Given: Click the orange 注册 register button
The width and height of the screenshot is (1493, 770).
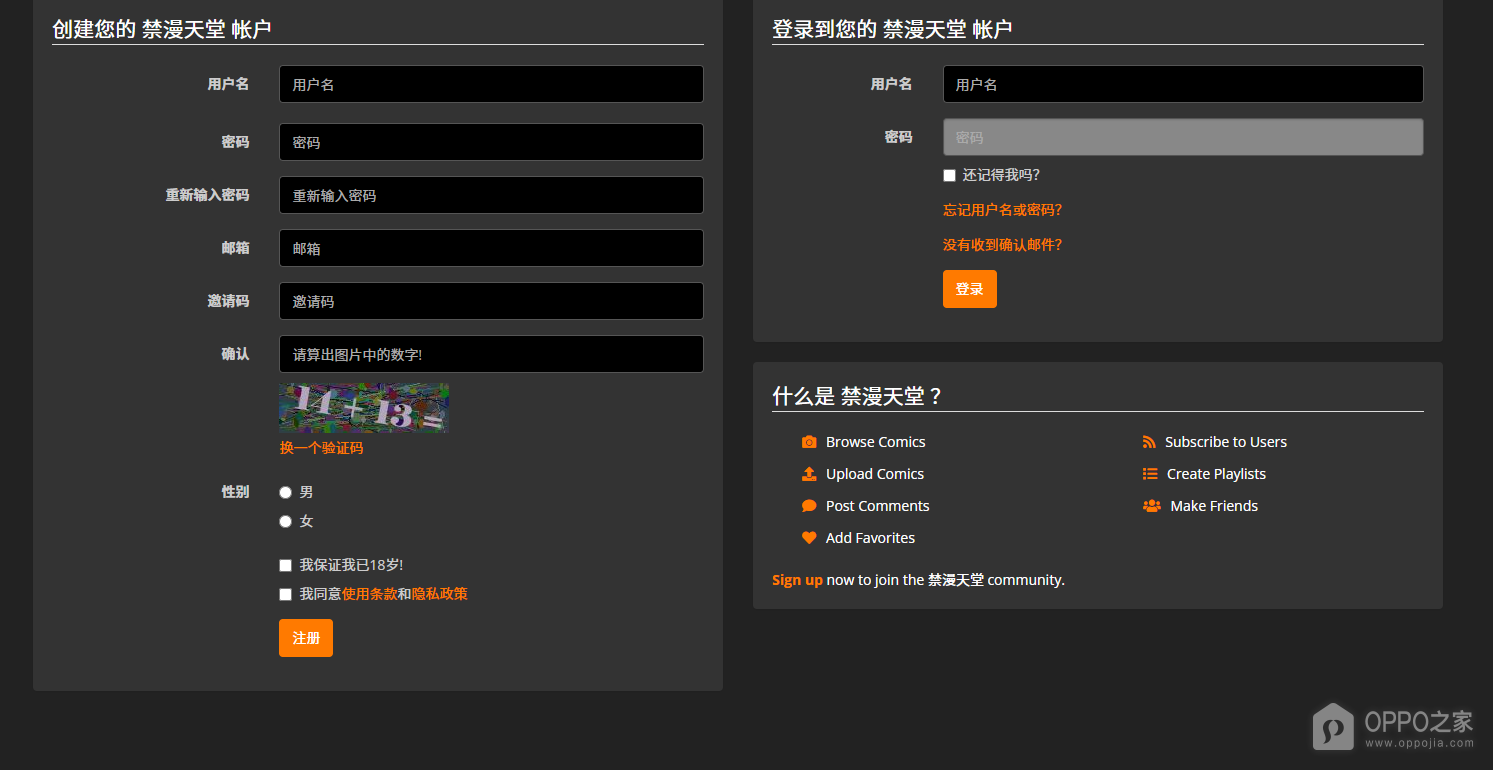Looking at the screenshot, I should pyautogui.click(x=306, y=638).
